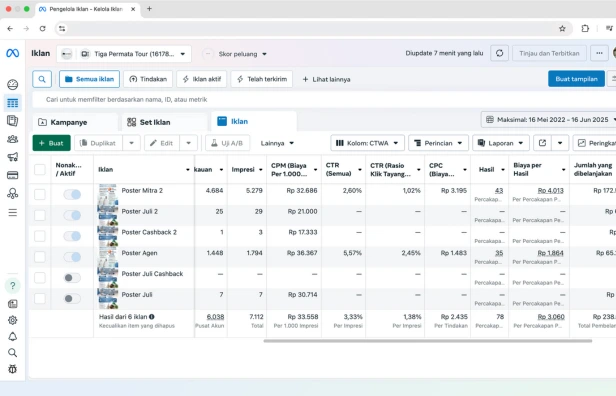Click the Buat tampilan button
Screen dimensions: 616x396
[x=576, y=79]
